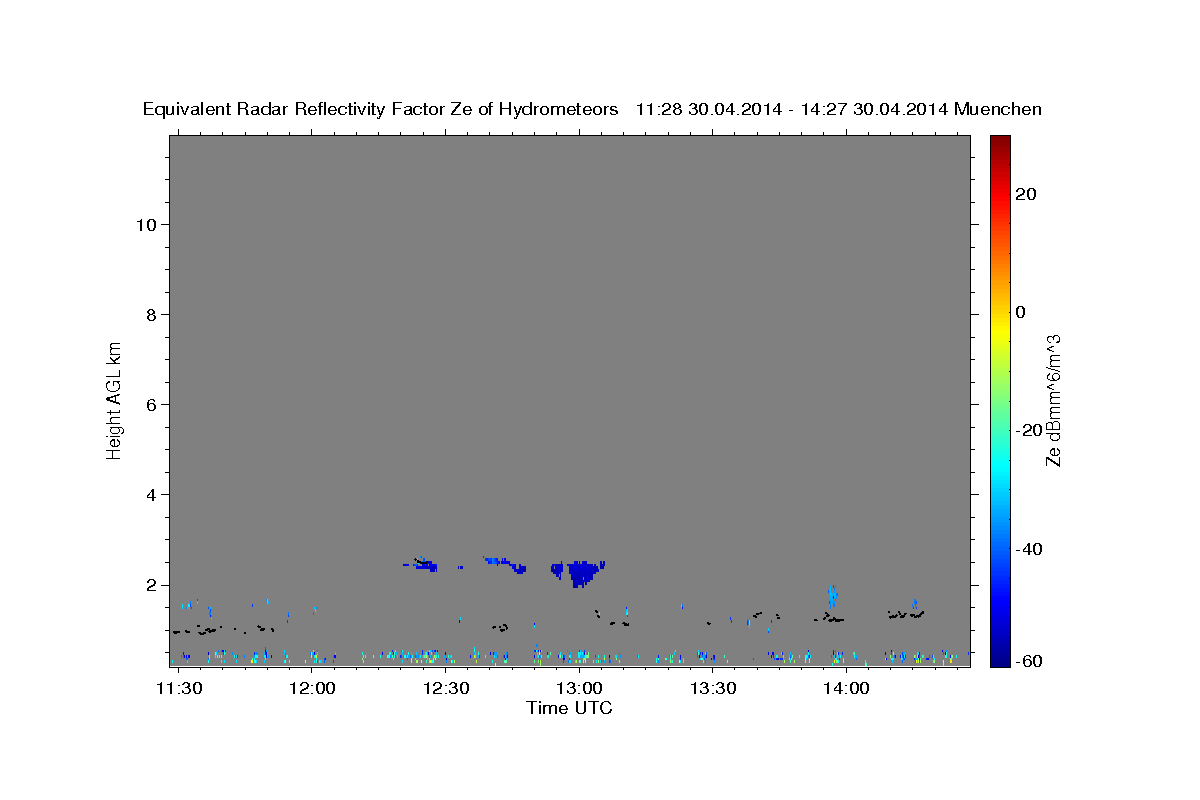Click the 13:30 time tick label

tap(713, 688)
